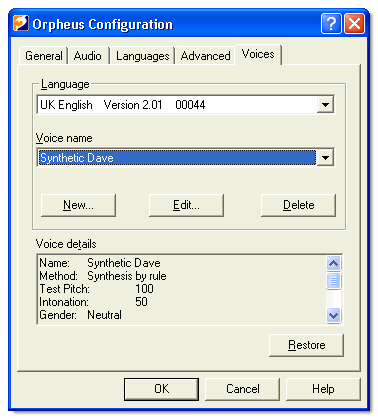This screenshot has height=419, width=378.
Task: Click the voice details scrollbar thumb
Action: point(334,280)
